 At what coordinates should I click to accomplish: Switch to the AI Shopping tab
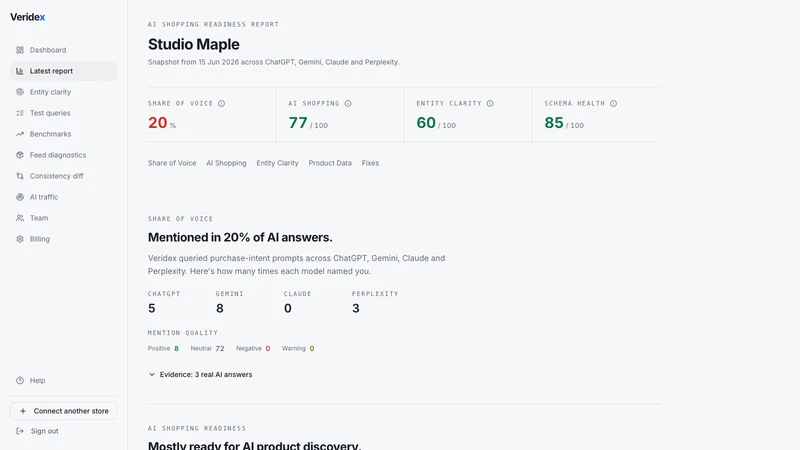(x=226, y=163)
